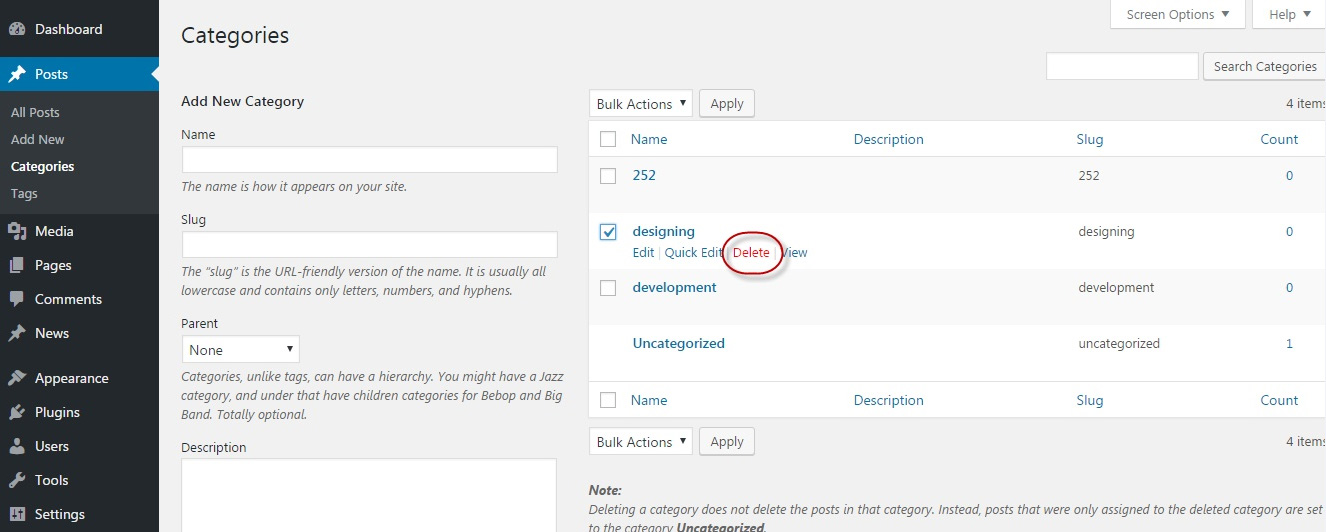Click the Plugins plug icon
The height and width of the screenshot is (532, 1326).
[17, 412]
